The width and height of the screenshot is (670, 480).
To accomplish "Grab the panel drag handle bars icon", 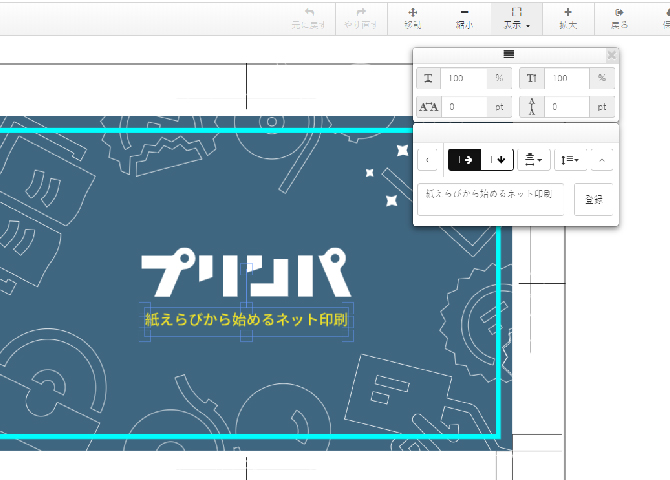I will pyautogui.click(x=508, y=54).
